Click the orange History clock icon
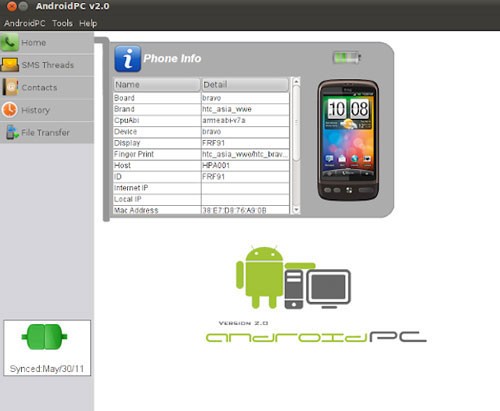Viewport: 500px width, 411px height. 9,110
